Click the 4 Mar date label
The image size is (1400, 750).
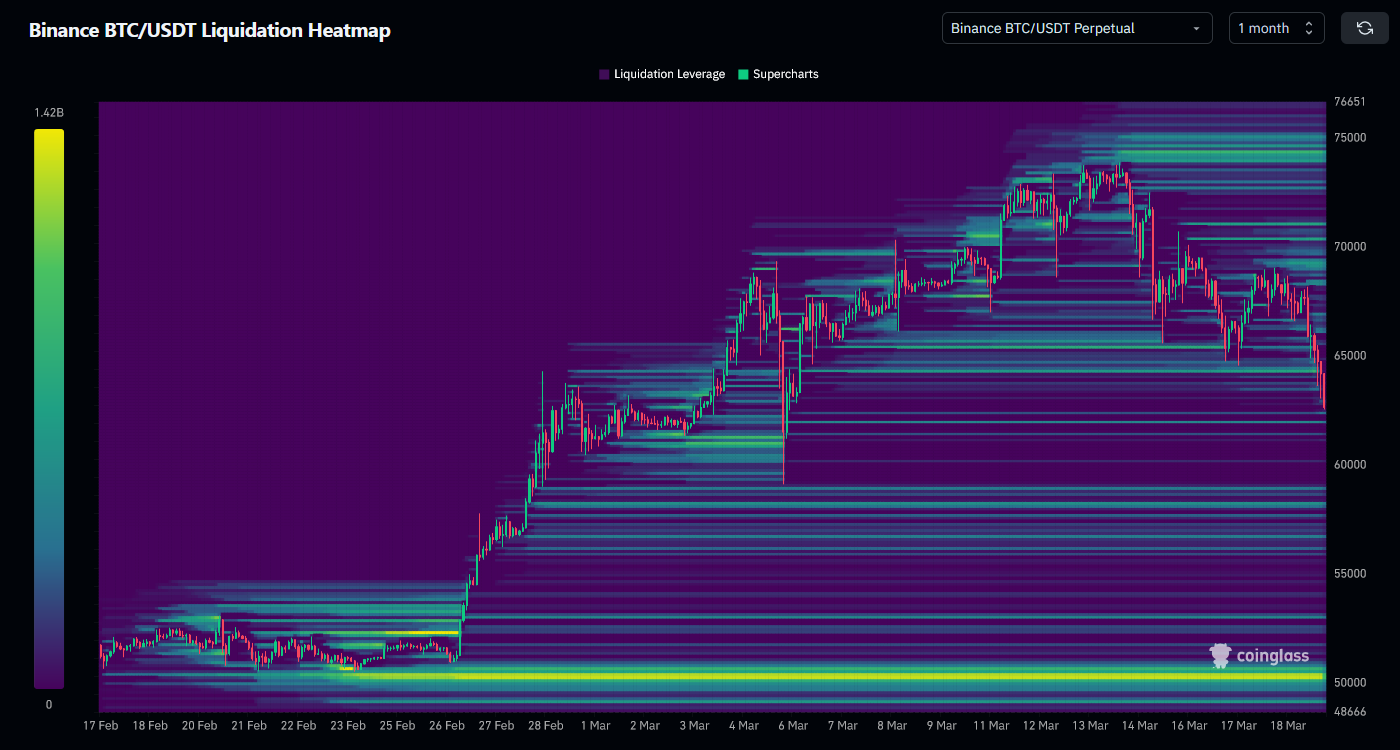pos(744,726)
